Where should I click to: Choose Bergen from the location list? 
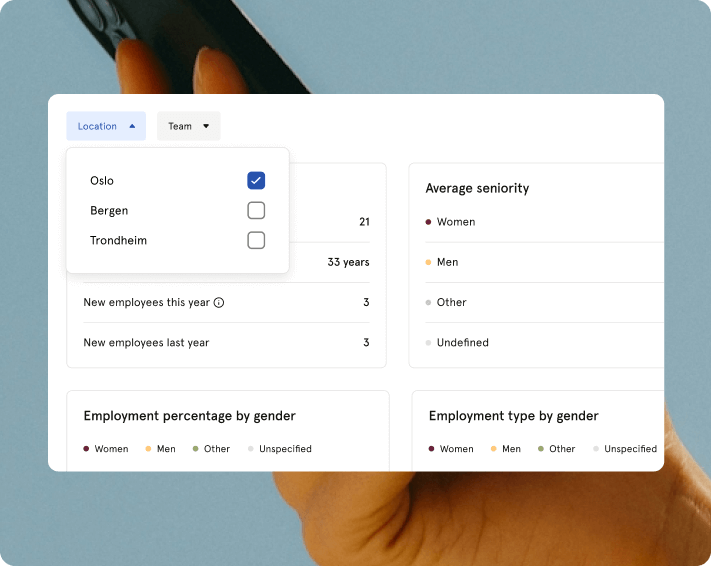[109, 211]
